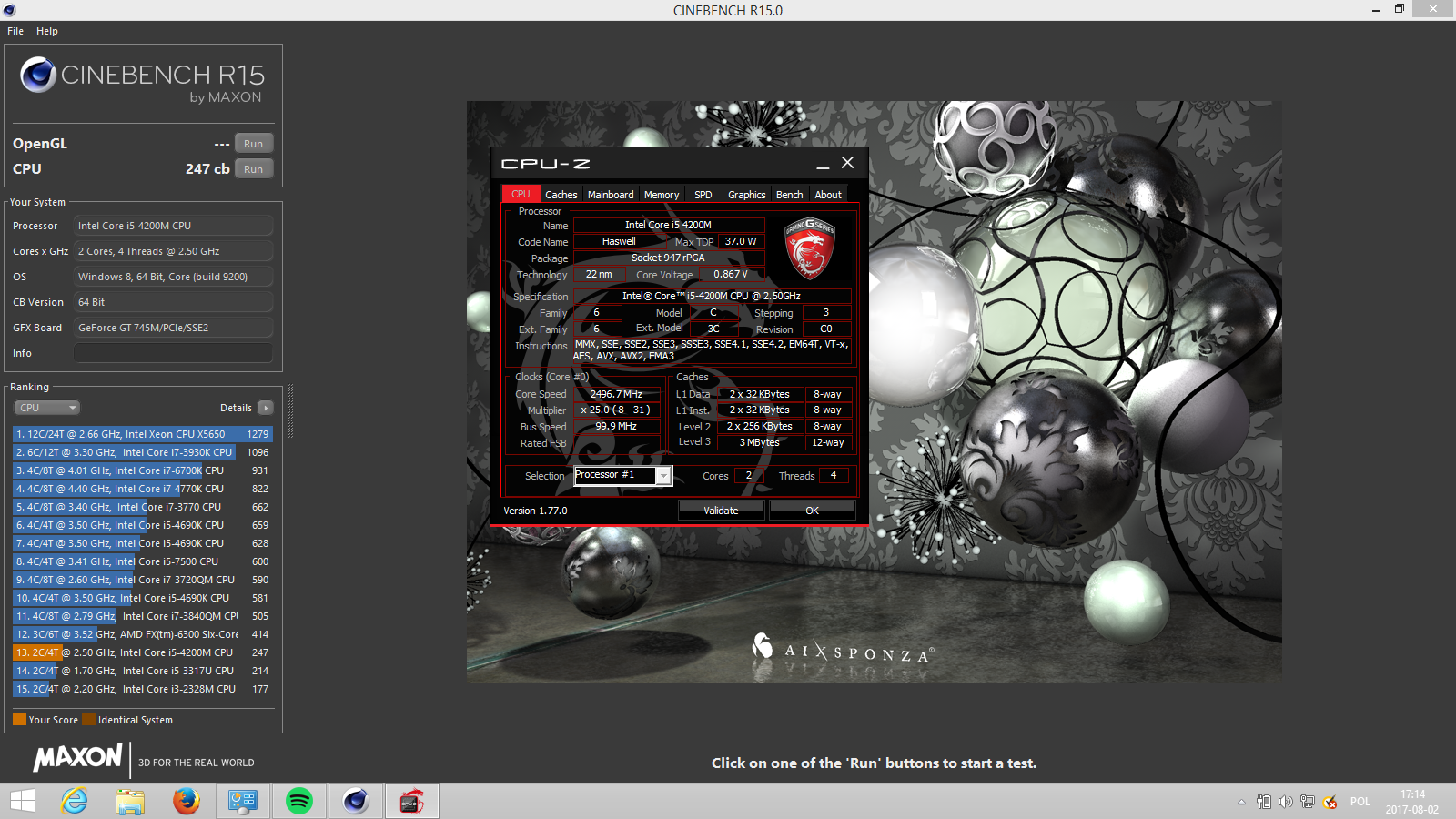Viewport: 1456px width, 819px height.
Task: Open Processor #1 selection dropdown
Action: click(x=623, y=475)
